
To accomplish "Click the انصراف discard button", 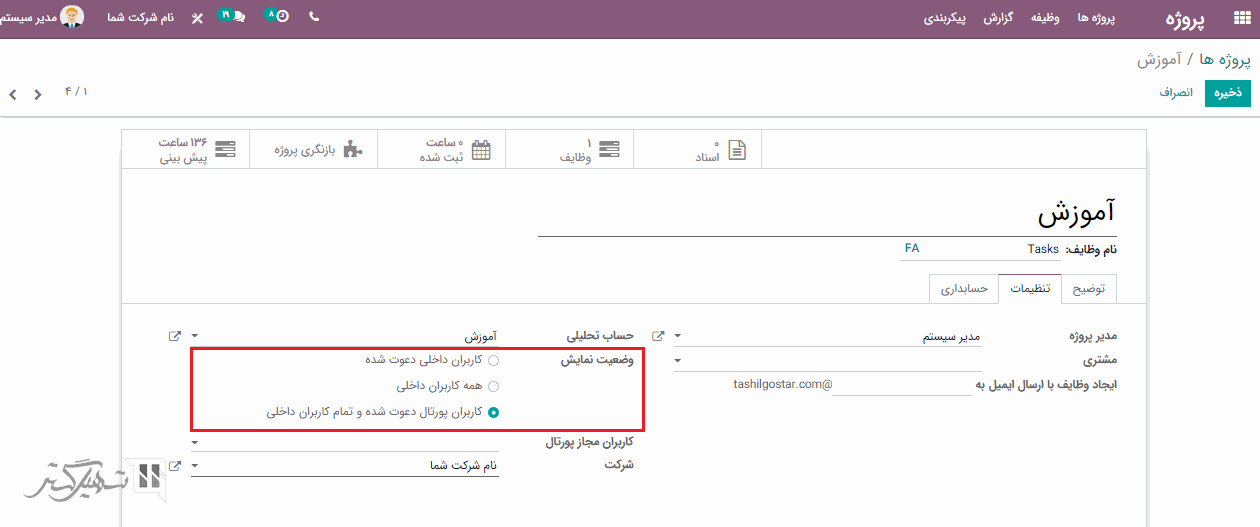I will coord(1176,92).
